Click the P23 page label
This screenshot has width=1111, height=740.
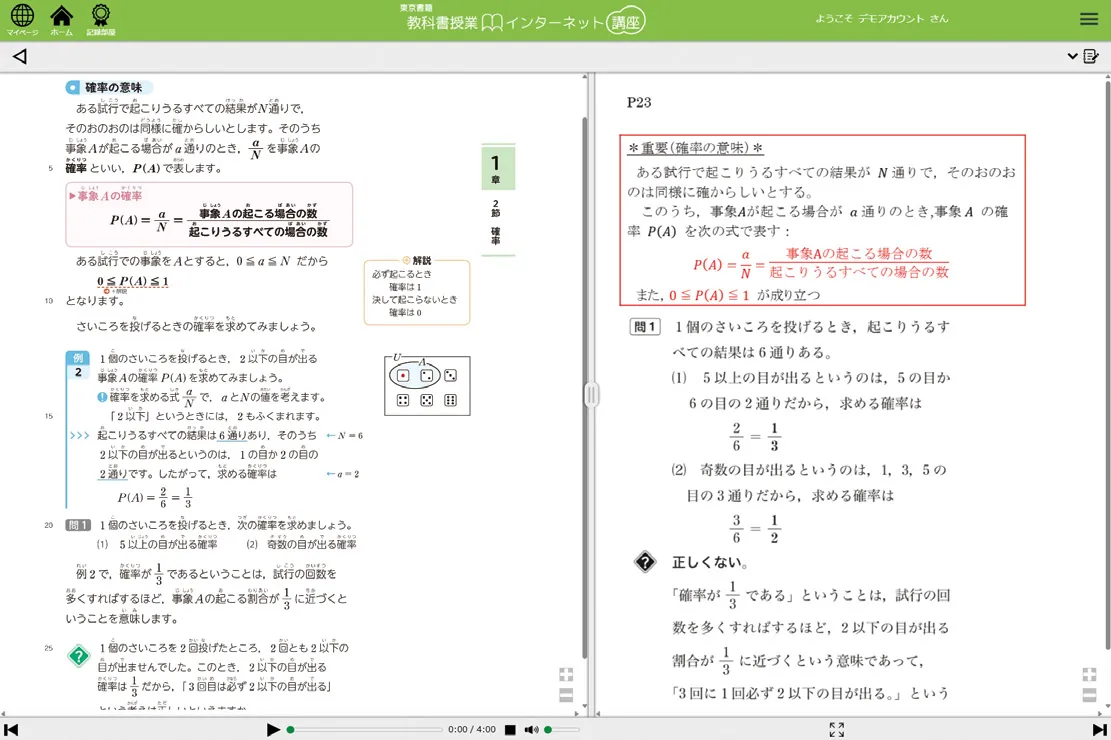pyautogui.click(x=639, y=103)
